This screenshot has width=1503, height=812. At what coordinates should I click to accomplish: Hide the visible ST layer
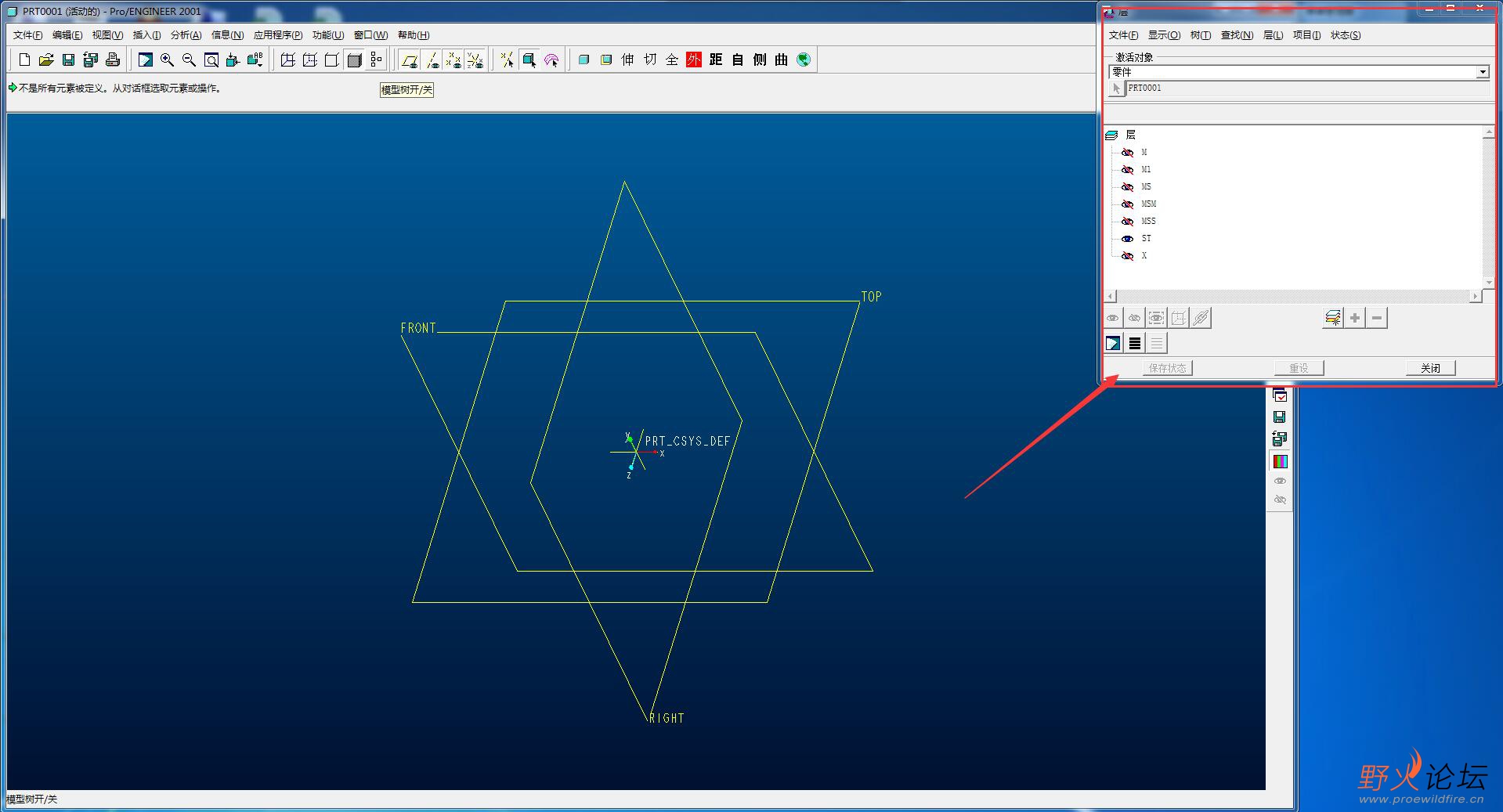point(1128,239)
